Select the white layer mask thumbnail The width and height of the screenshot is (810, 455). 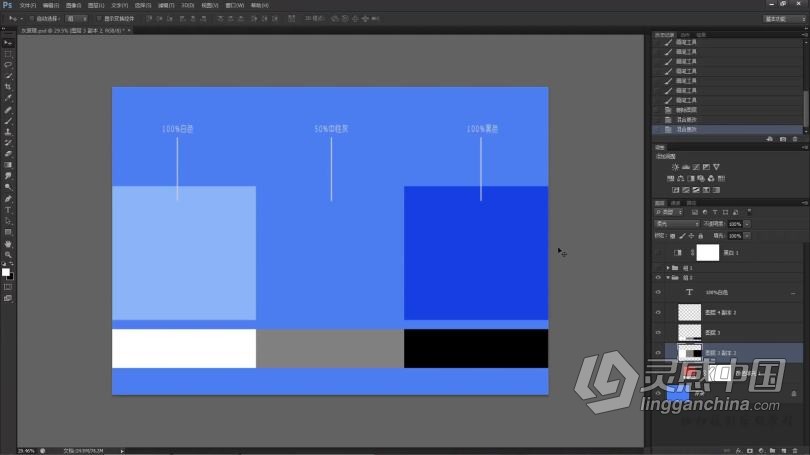[708, 253]
